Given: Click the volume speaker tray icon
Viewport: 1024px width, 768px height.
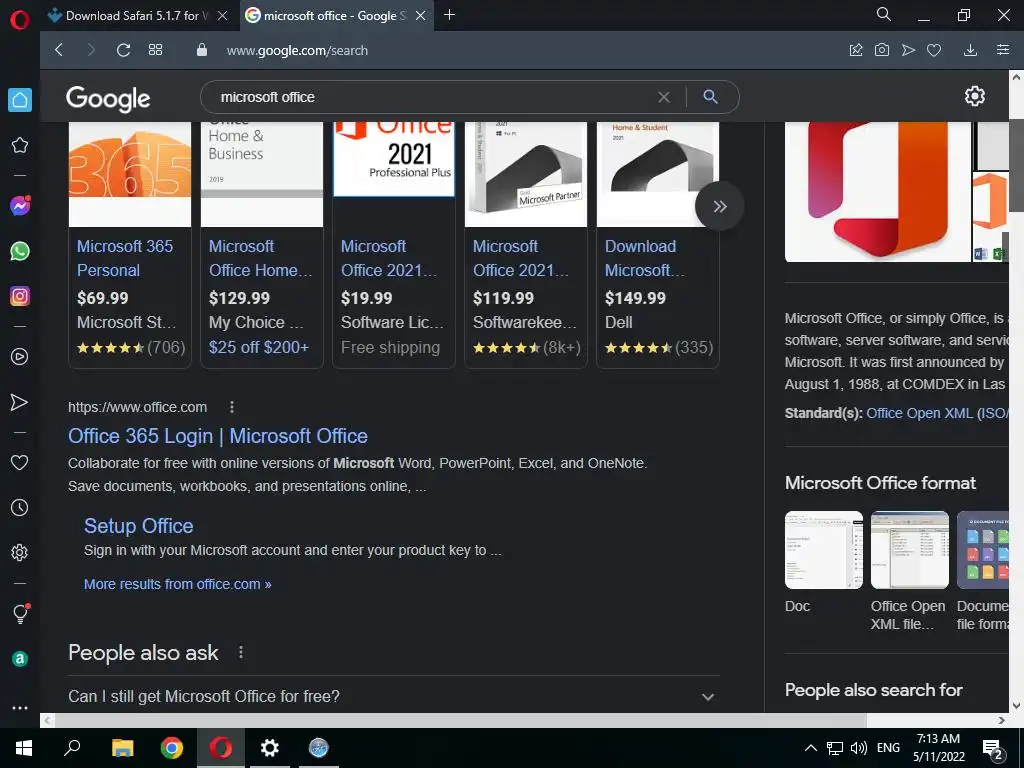Looking at the screenshot, I should pyautogui.click(x=859, y=748).
